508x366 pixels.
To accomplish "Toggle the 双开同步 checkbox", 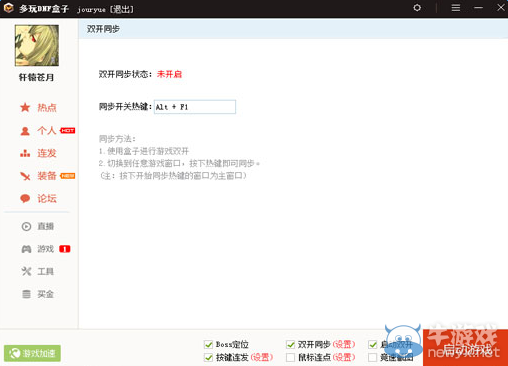I will coord(290,344).
